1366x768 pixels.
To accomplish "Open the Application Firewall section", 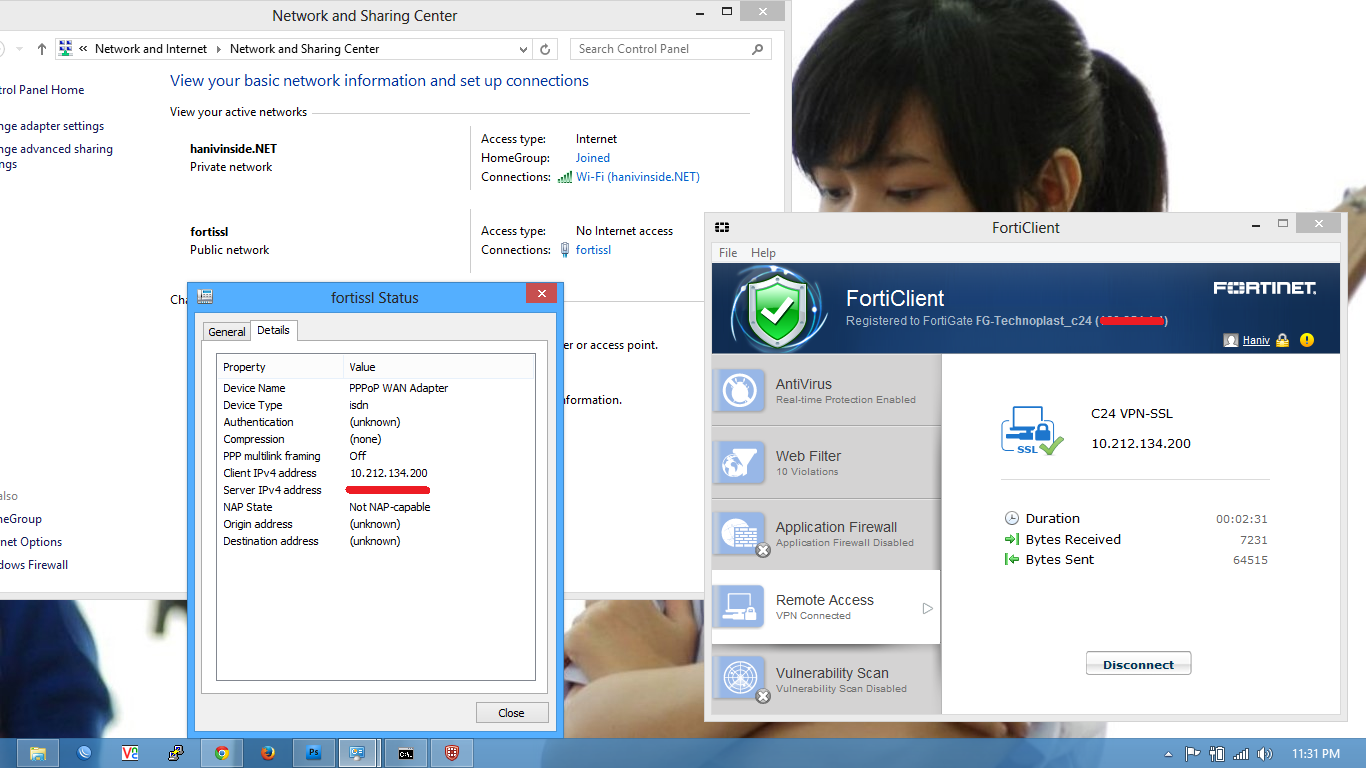I will (826, 534).
